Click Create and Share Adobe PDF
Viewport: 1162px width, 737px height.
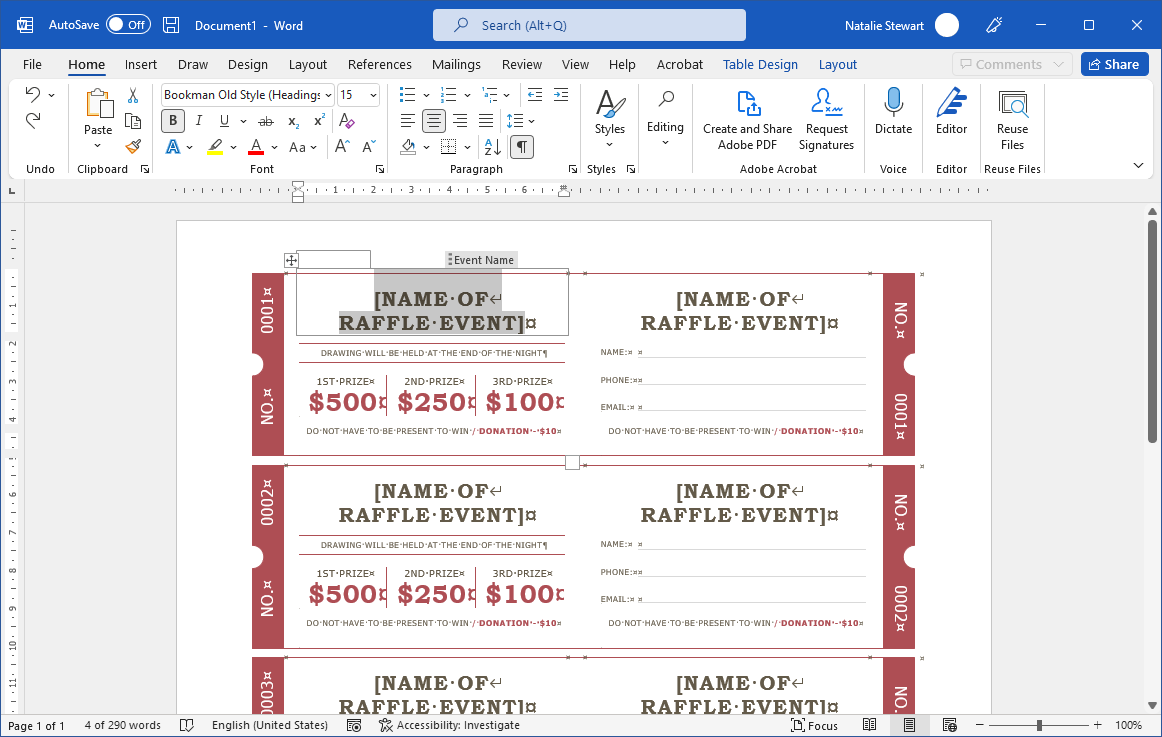point(747,119)
